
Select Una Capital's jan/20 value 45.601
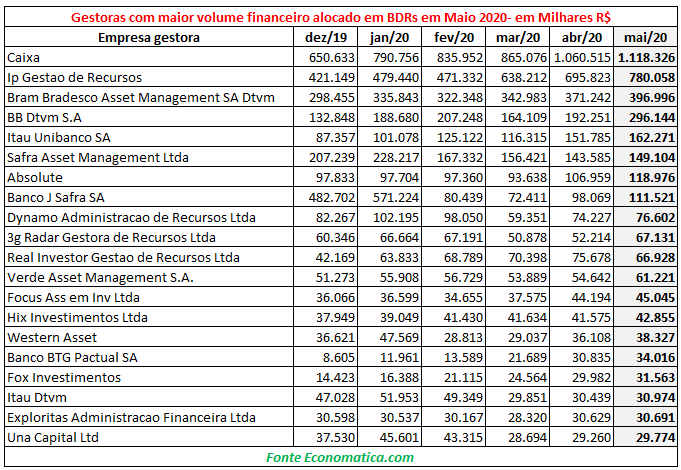click(x=399, y=437)
